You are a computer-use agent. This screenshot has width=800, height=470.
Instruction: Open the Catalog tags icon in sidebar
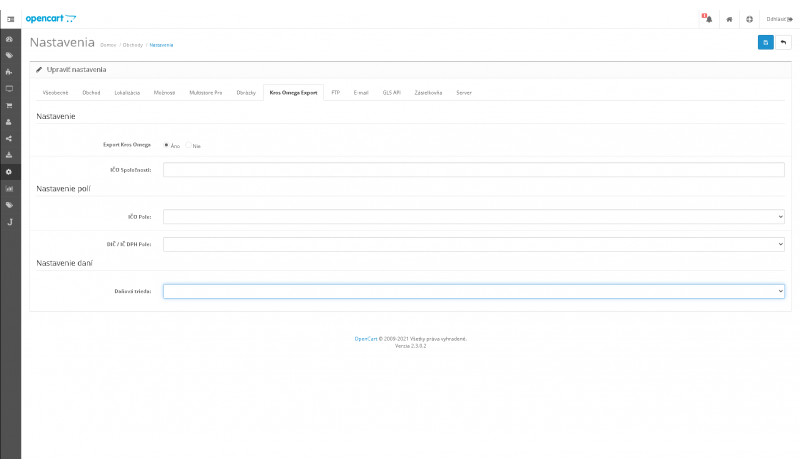tap(9, 55)
